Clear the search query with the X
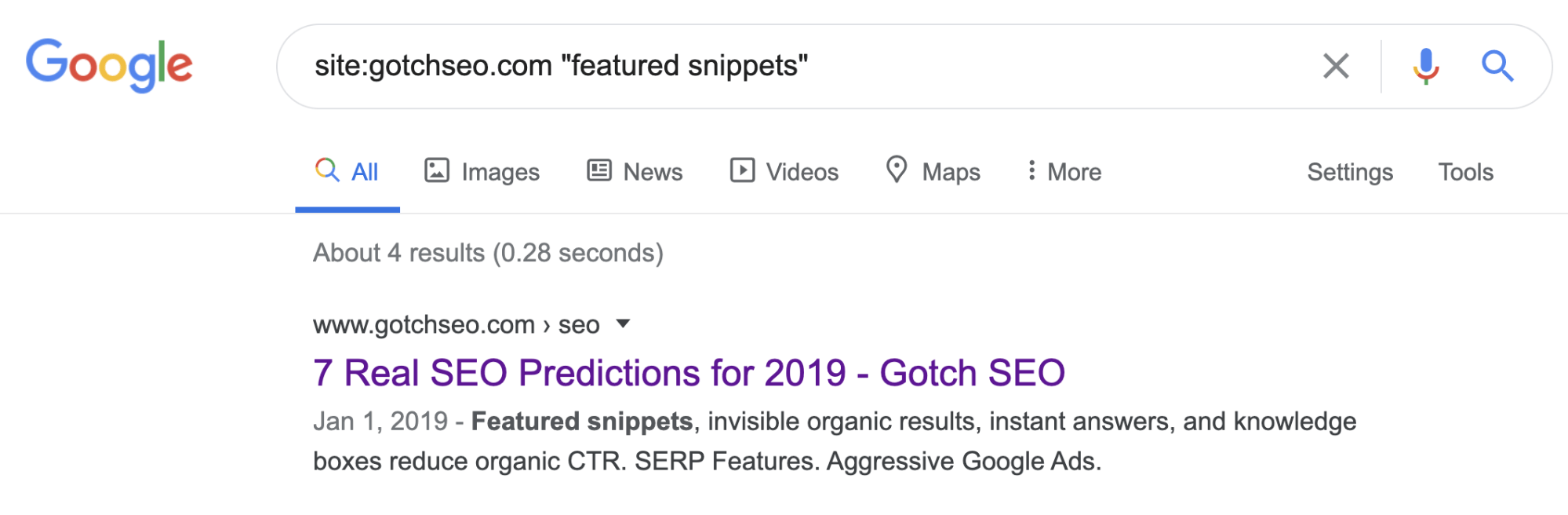 coord(1336,66)
